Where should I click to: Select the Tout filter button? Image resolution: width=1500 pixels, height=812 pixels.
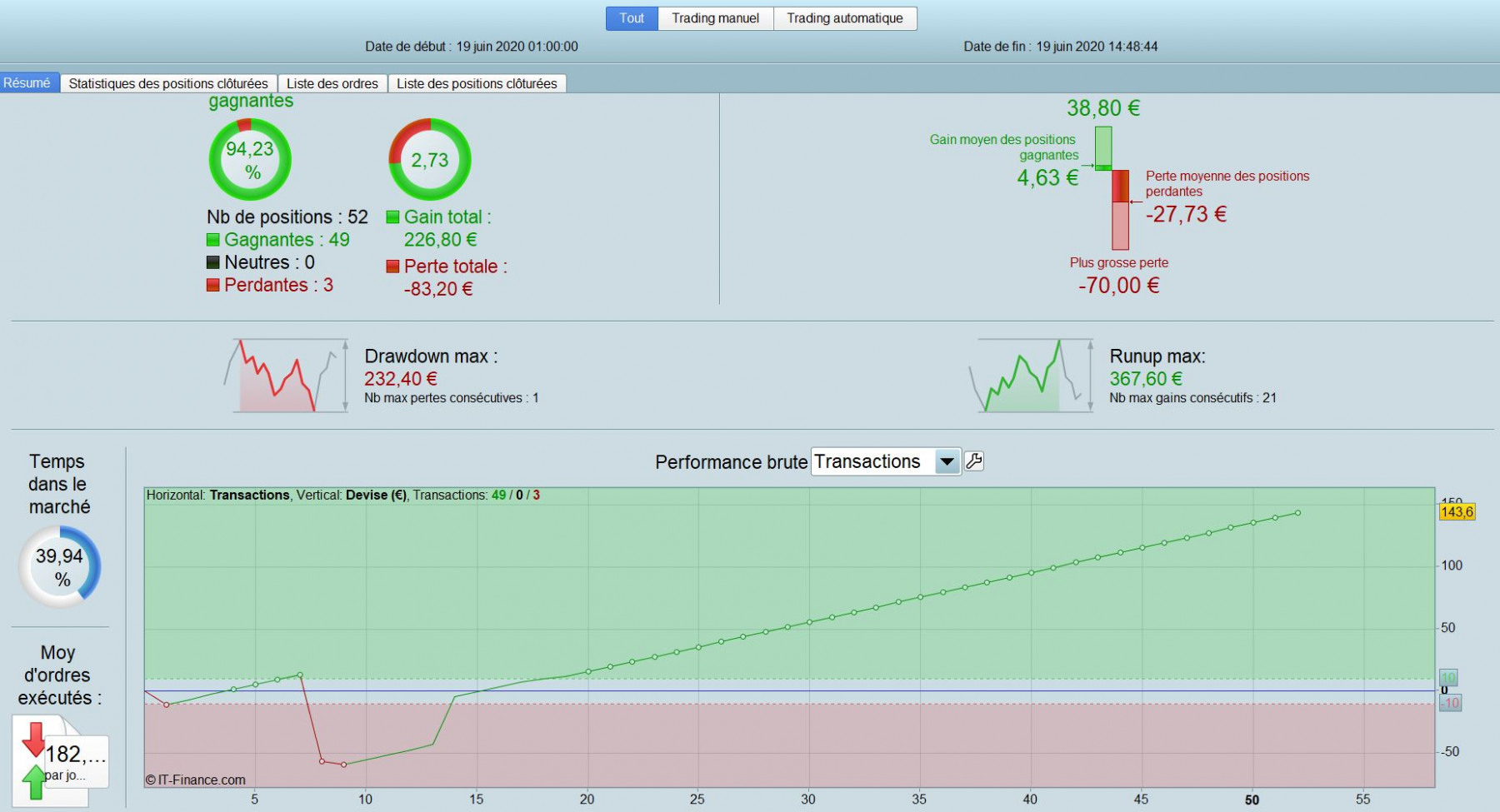coord(632,18)
